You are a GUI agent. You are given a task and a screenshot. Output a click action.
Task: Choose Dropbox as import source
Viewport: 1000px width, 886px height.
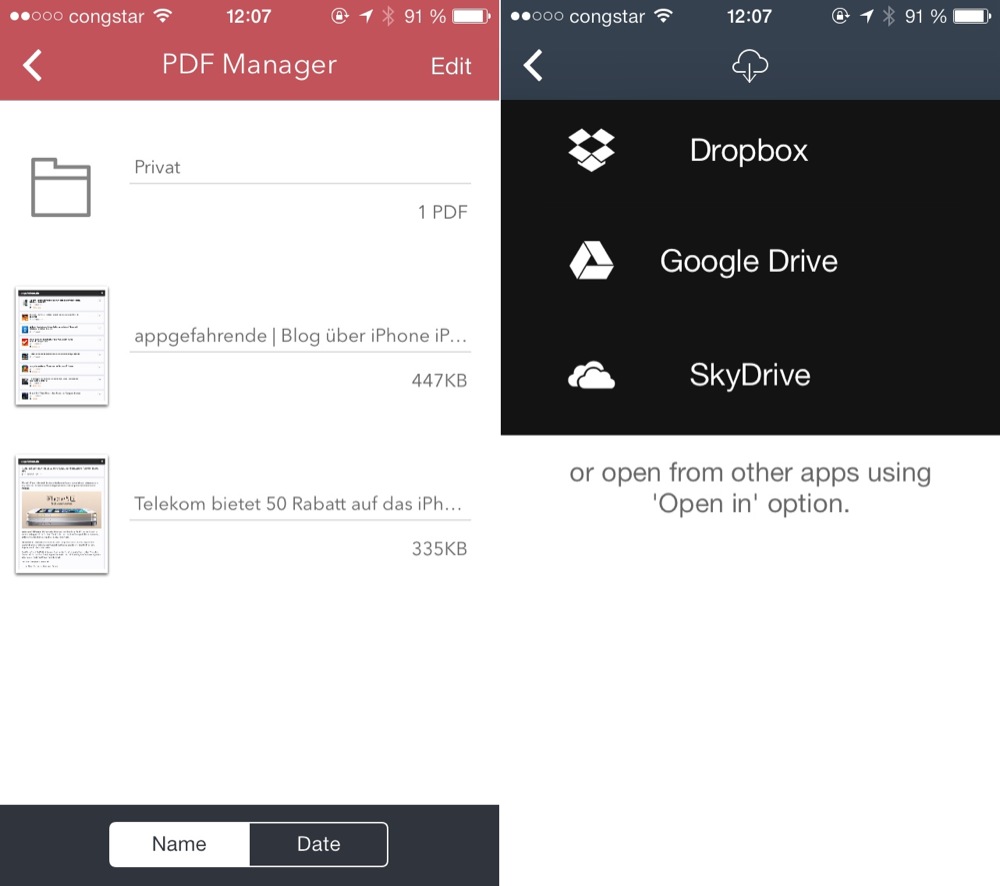click(748, 151)
